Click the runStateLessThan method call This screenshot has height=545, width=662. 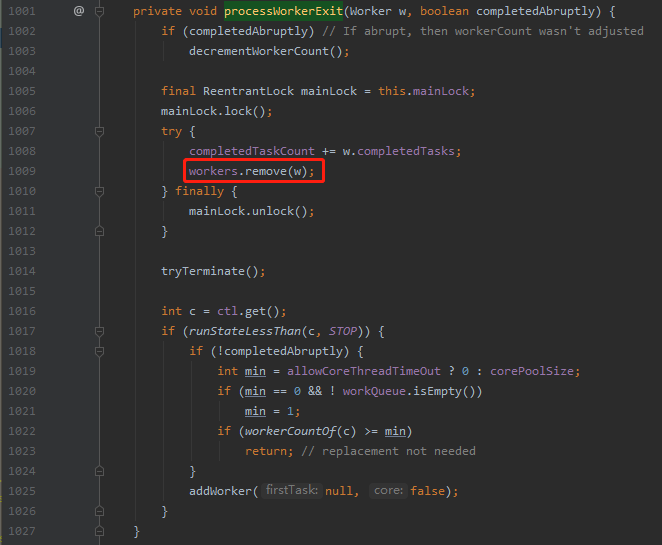[245, 331]
